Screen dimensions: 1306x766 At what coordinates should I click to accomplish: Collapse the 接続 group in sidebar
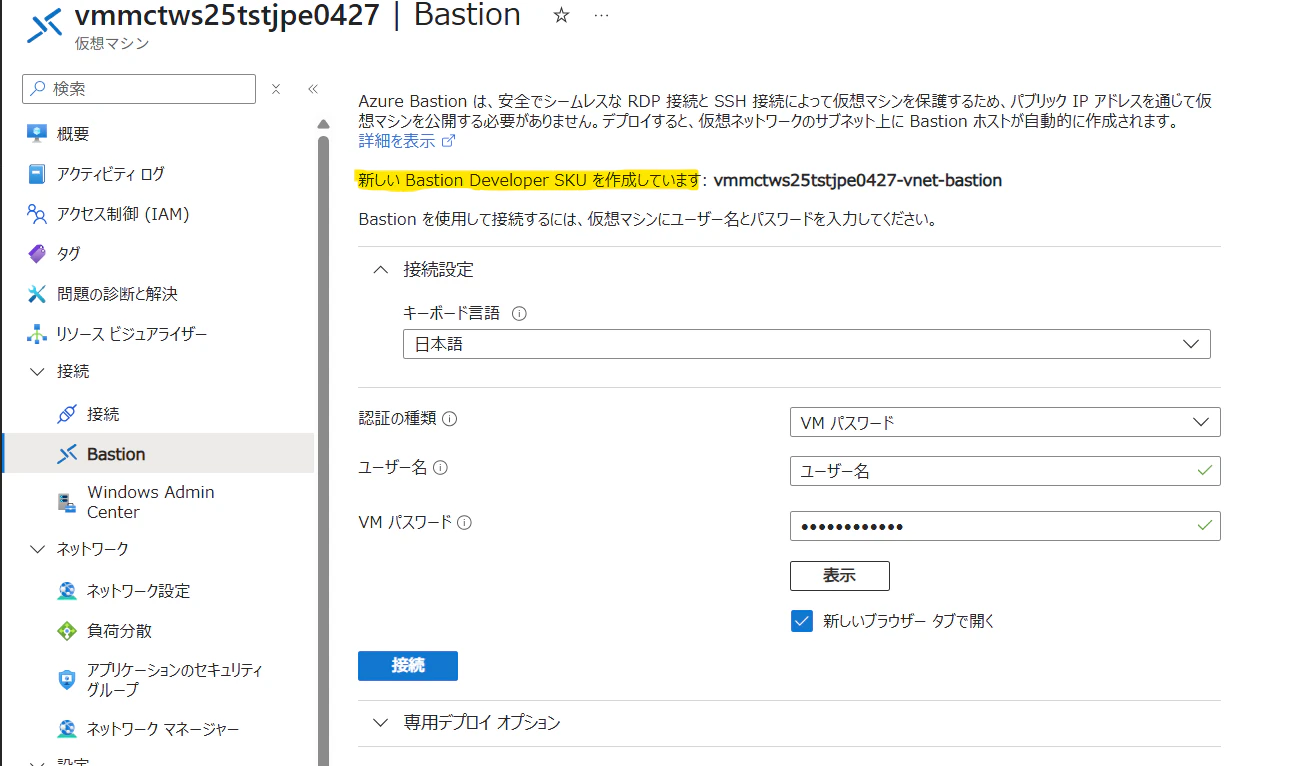pyautogui.click(x=38, y=372)
